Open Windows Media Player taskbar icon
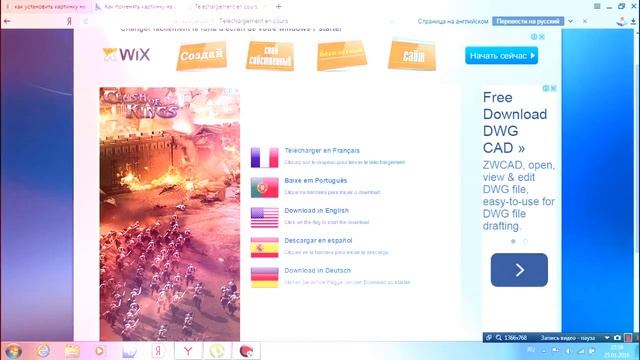This screenshot has width=640, height=360. (x=100, y=351)
